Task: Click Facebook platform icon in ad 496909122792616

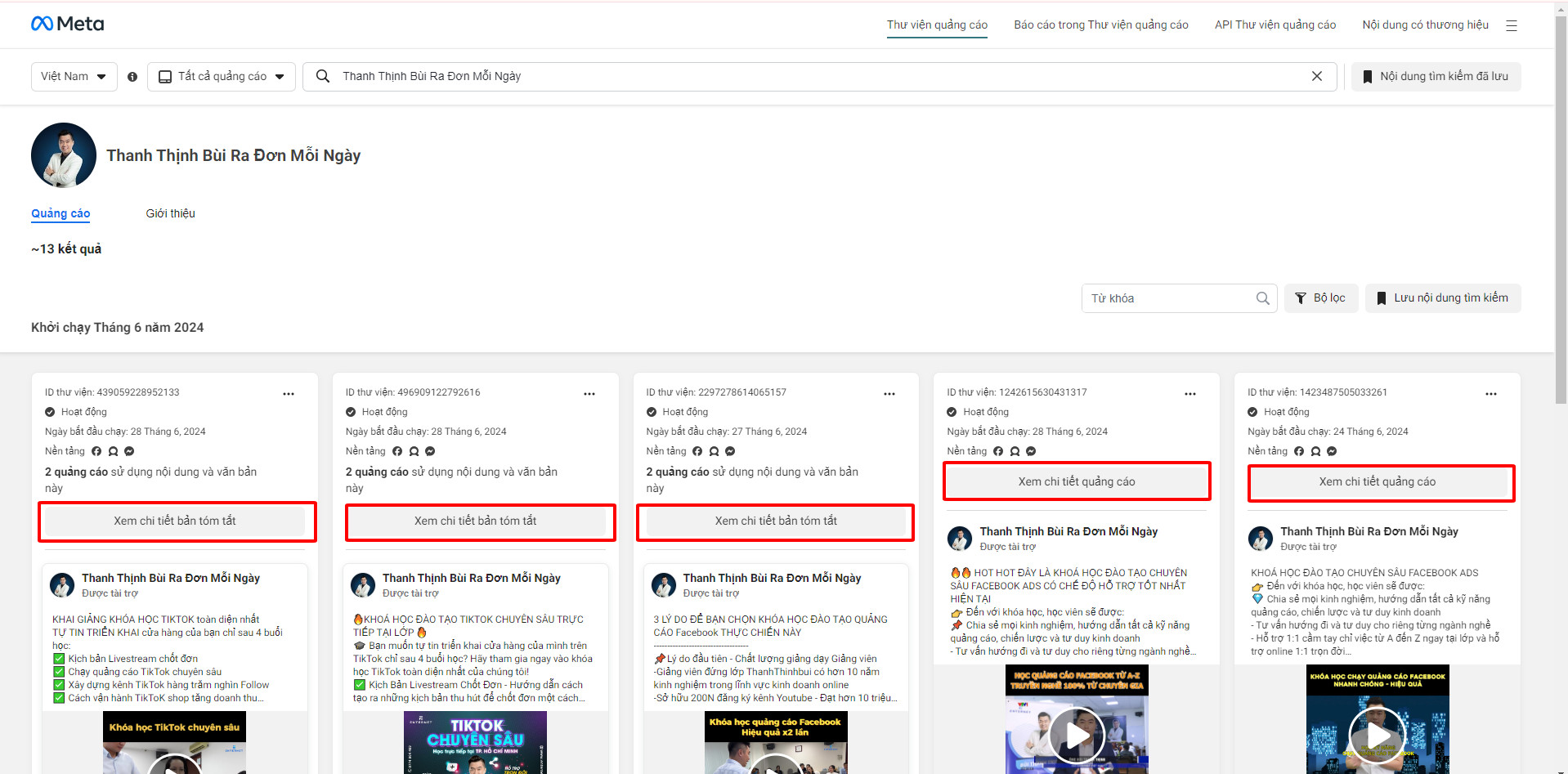Action: [397, 451]
